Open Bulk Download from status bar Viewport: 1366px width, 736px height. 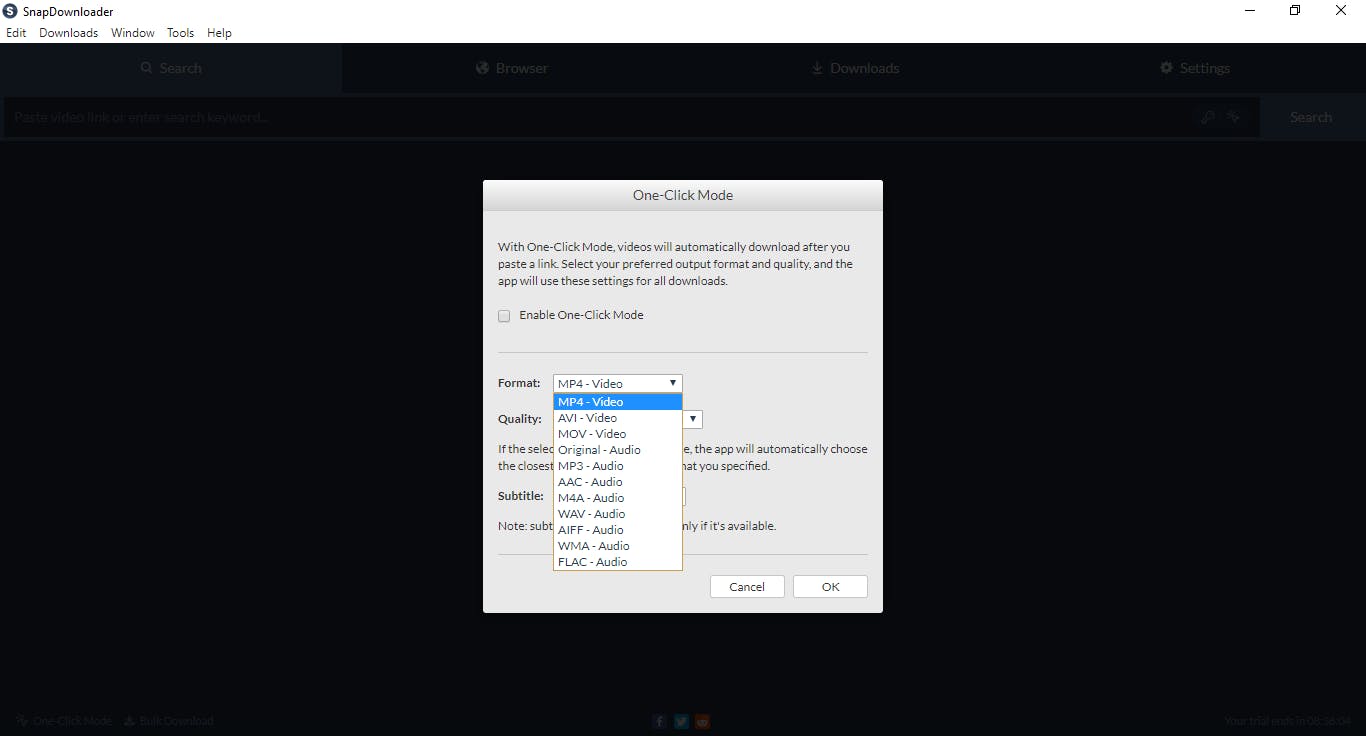(x=169, y=721)
